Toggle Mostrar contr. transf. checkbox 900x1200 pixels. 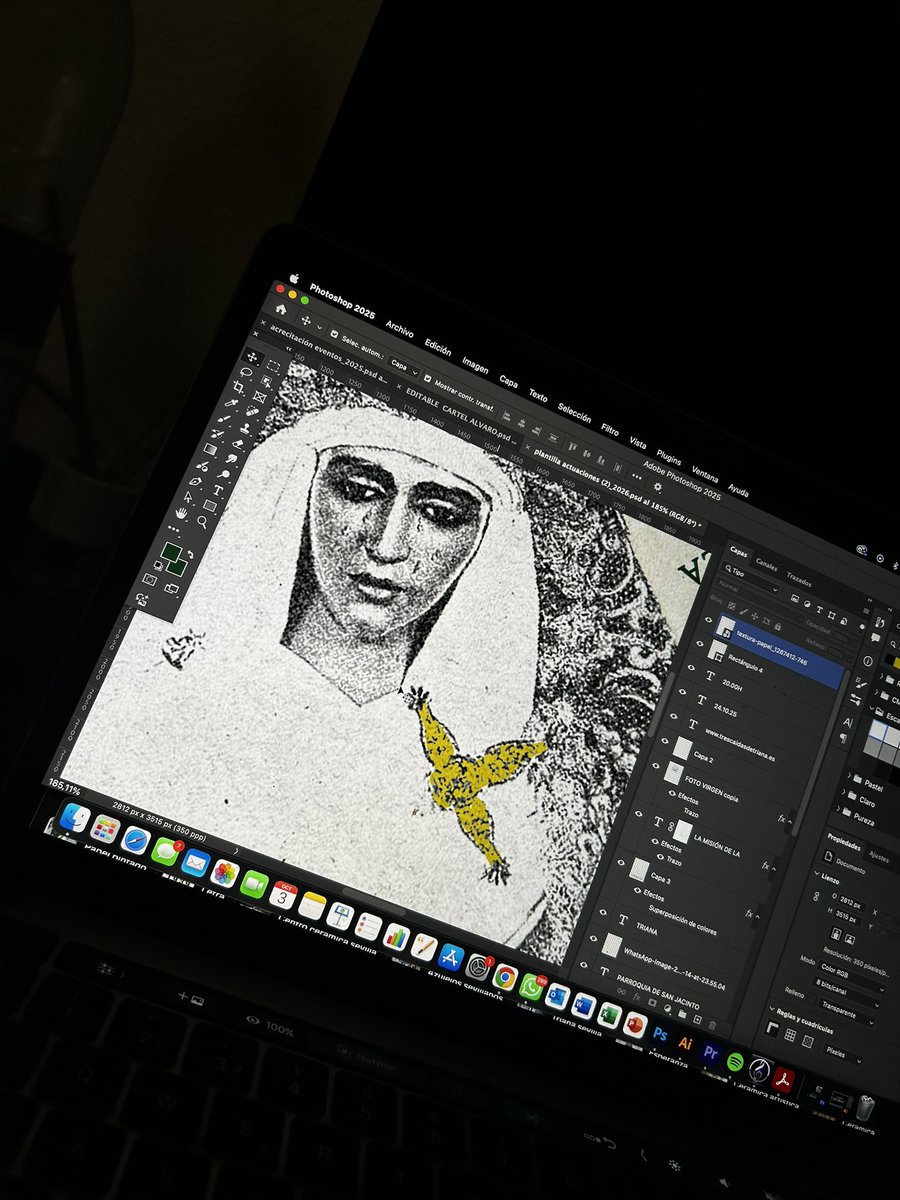tap(427, 379)
